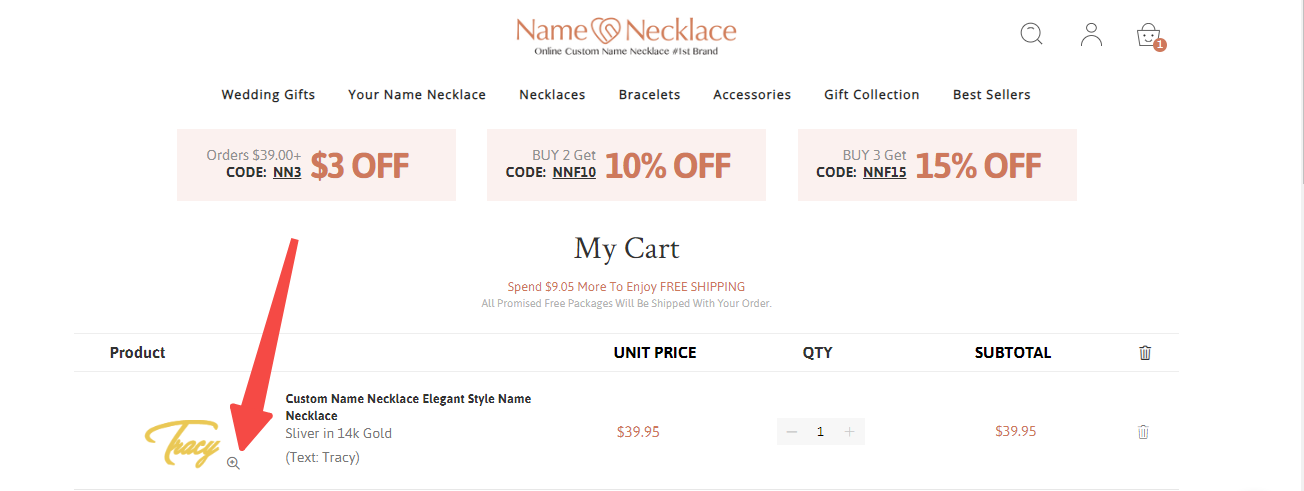The width and height of the screenshot is (1304, 491).
Task: Increase quantity with the plus button
Action: [x=850, y=432]
